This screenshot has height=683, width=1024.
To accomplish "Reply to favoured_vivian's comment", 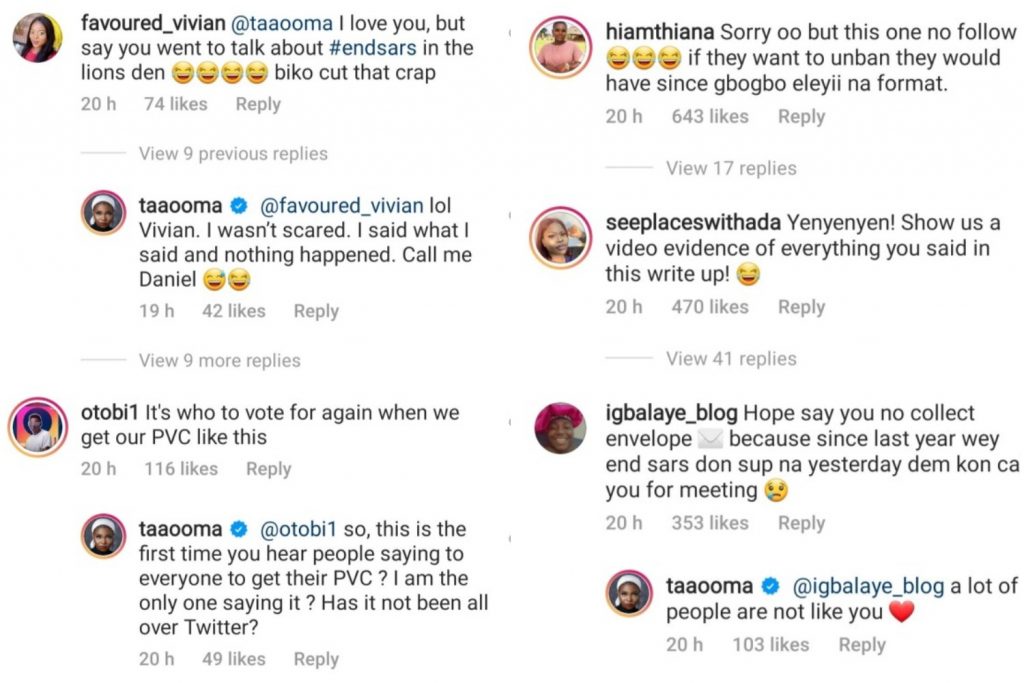I will tap(258, 104).
